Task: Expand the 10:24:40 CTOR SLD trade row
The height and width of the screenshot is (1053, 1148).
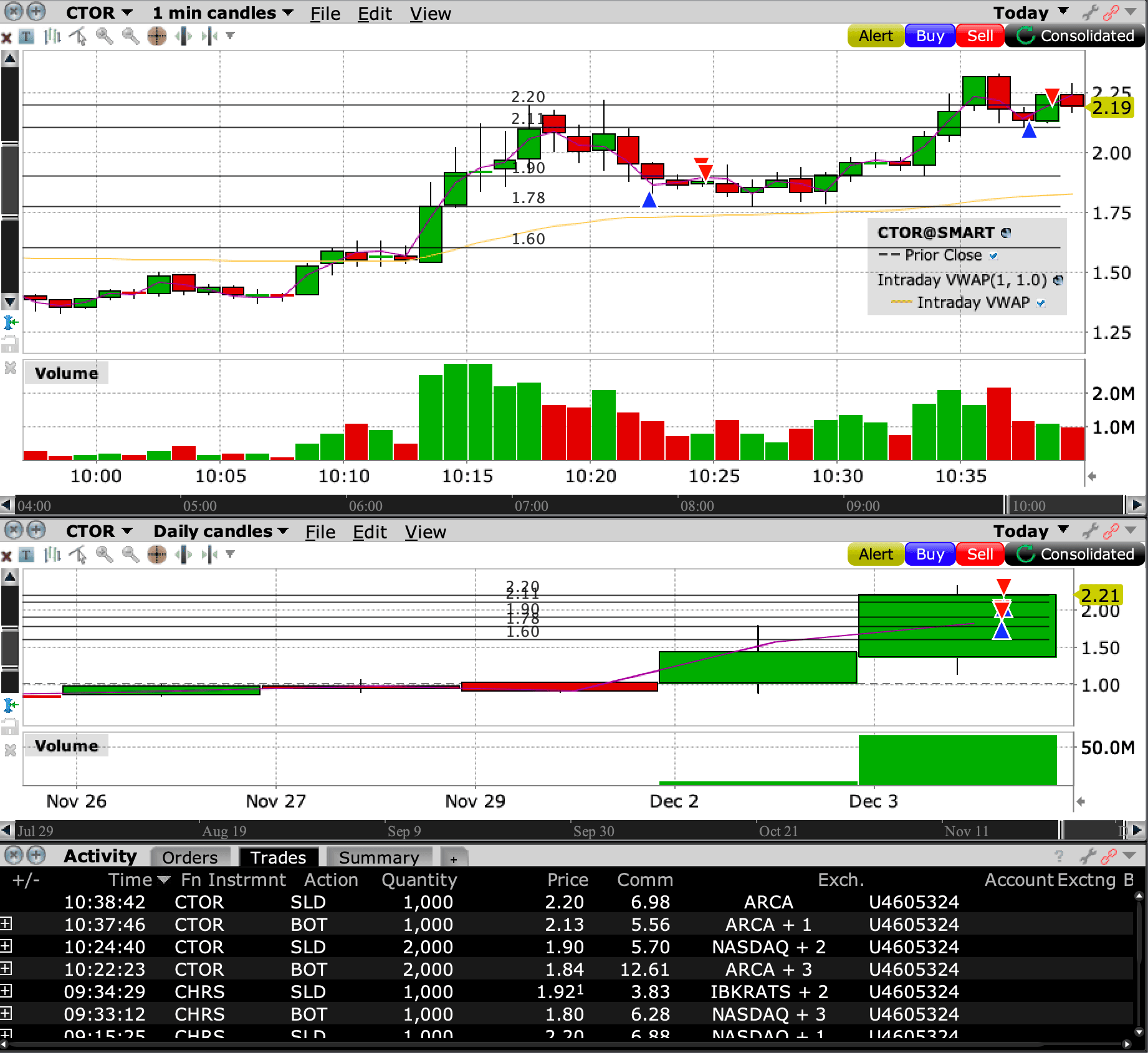Action: click(6, 946)
